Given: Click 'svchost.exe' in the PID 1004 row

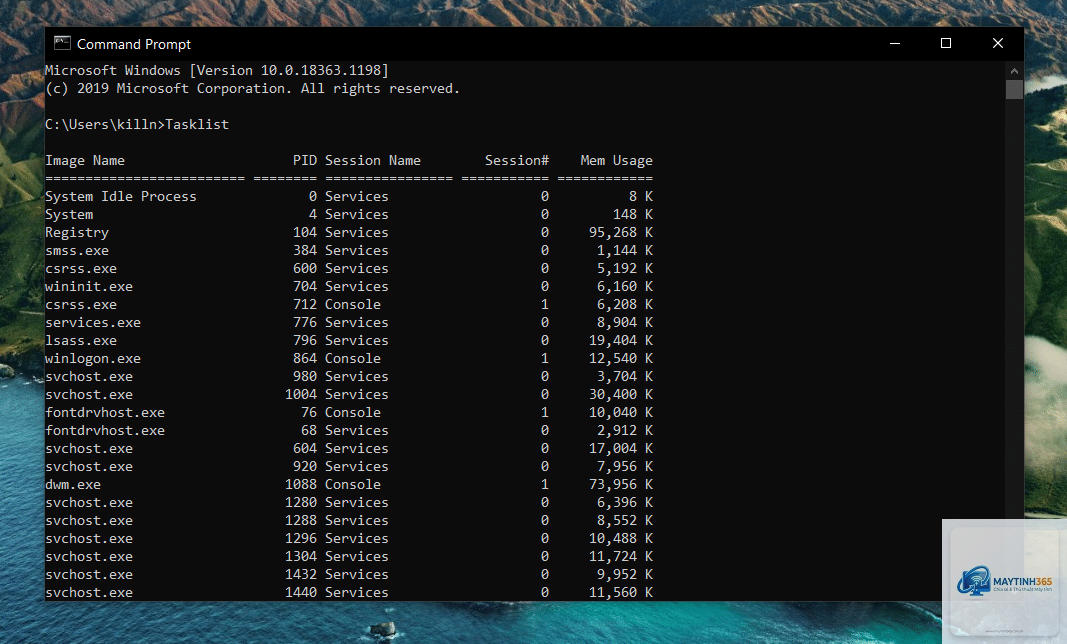Looking at the screenshot, I should pyautogui.click(x=89, y=395).
